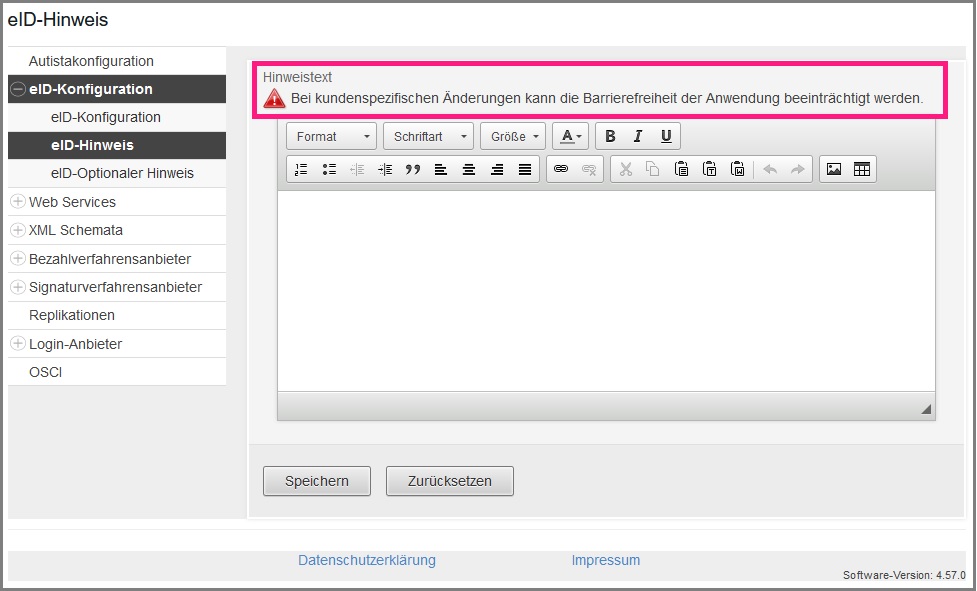Click the Speichern button
This screenshot has height=591, width=977.
click(x=317, y=481)
